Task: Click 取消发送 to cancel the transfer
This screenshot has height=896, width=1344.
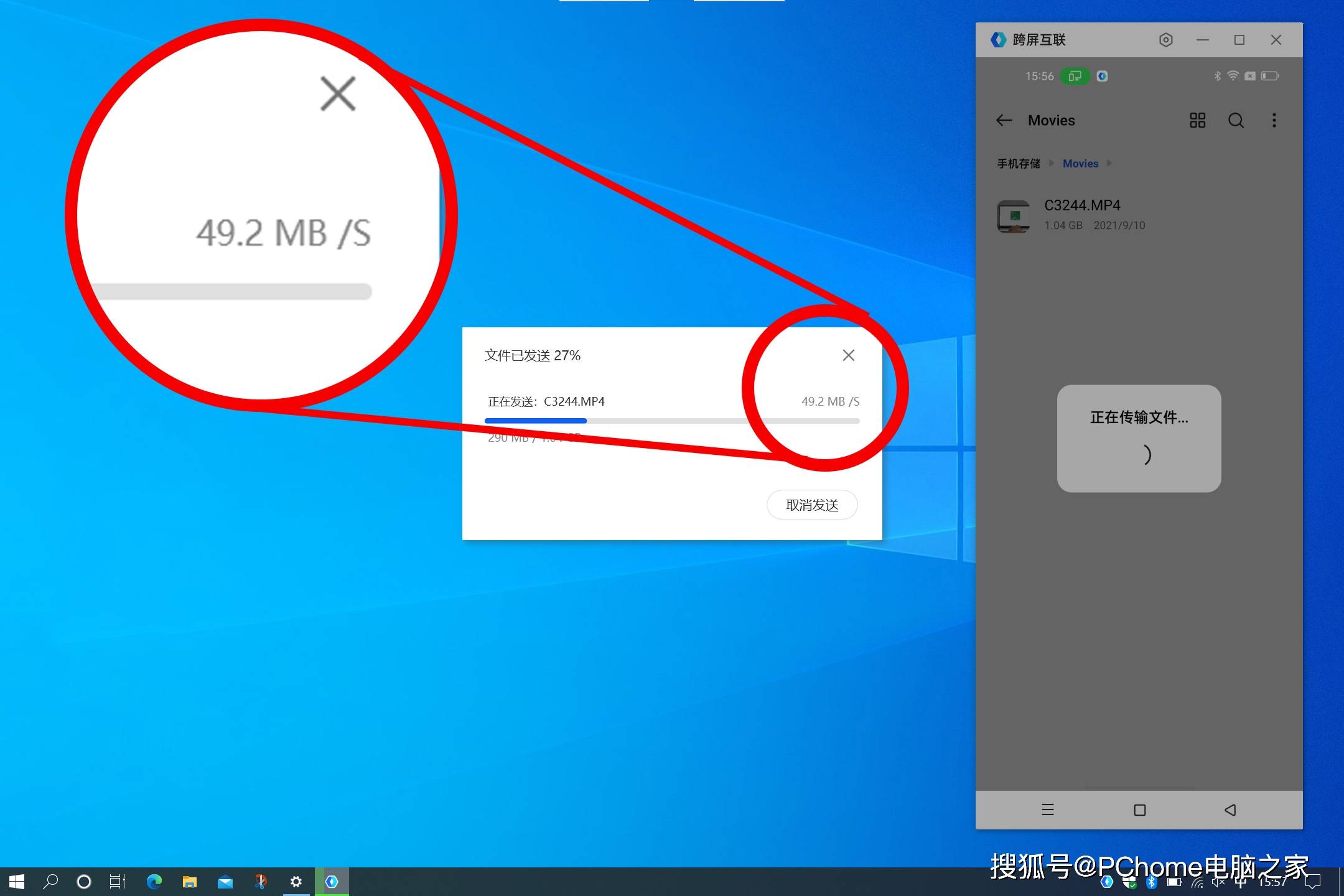Action: click(812, 505)
